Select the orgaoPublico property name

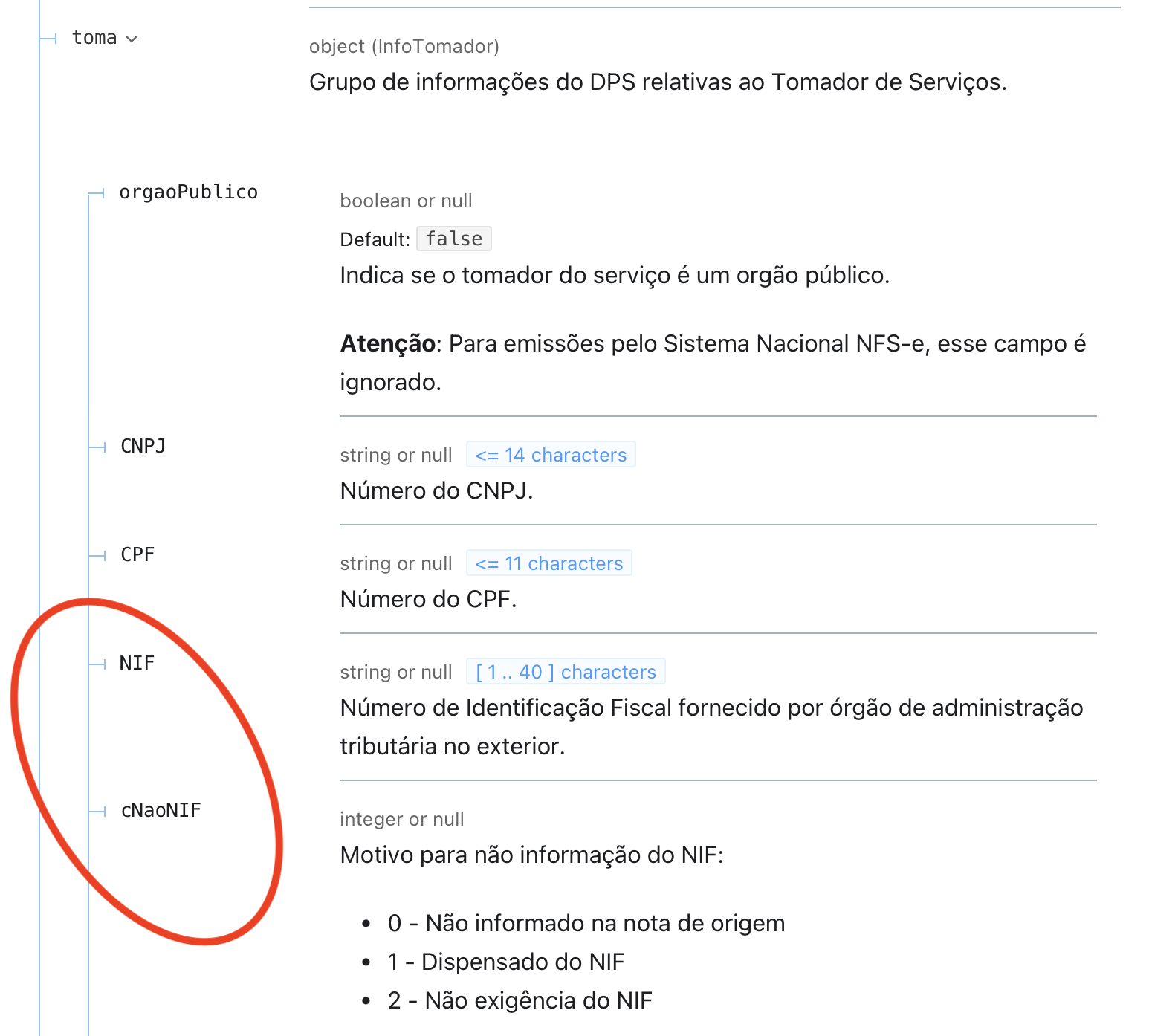click(x=188, y=192)
